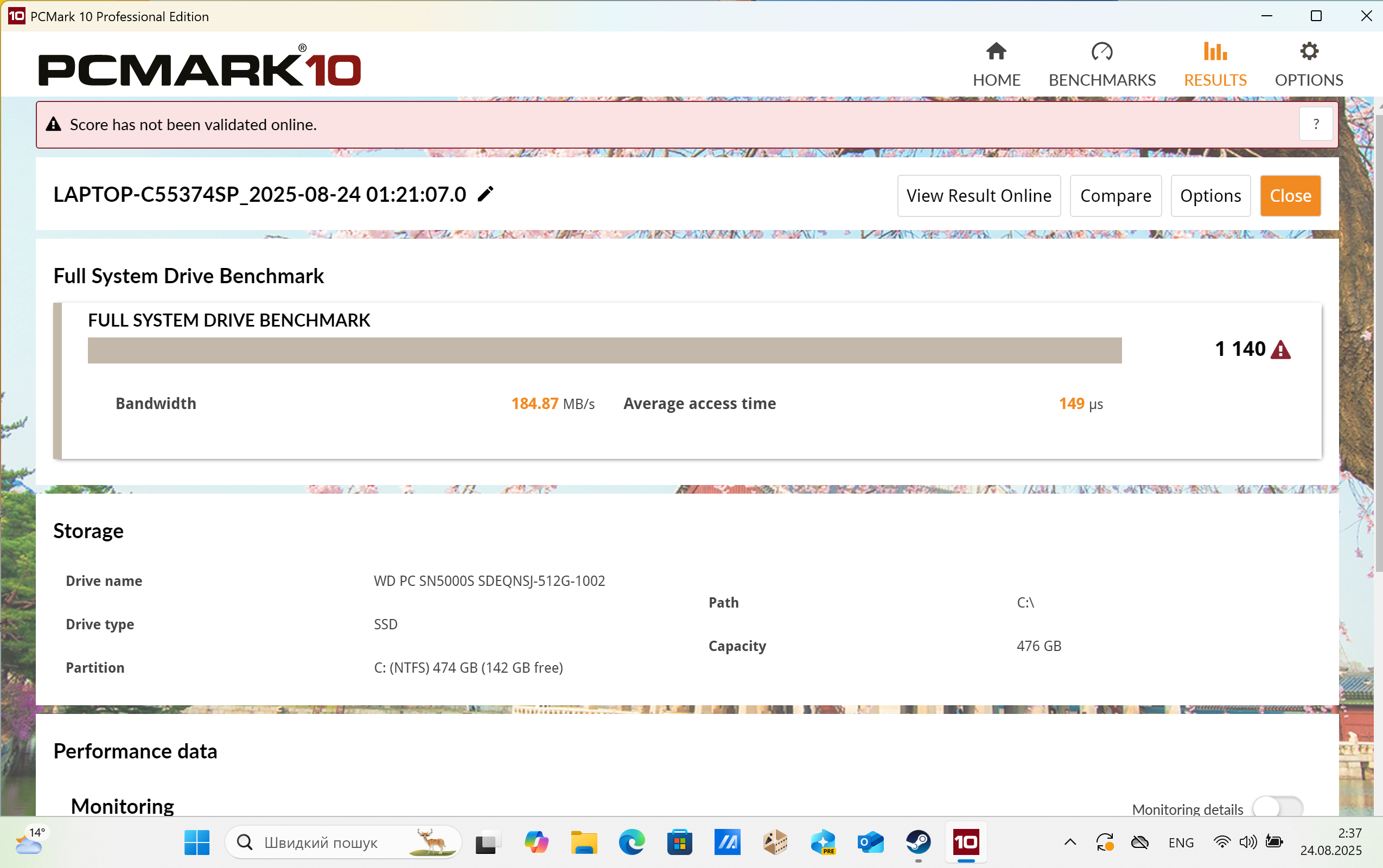
Task: Click the orange Close button
Action: (x=1290, y=196)
